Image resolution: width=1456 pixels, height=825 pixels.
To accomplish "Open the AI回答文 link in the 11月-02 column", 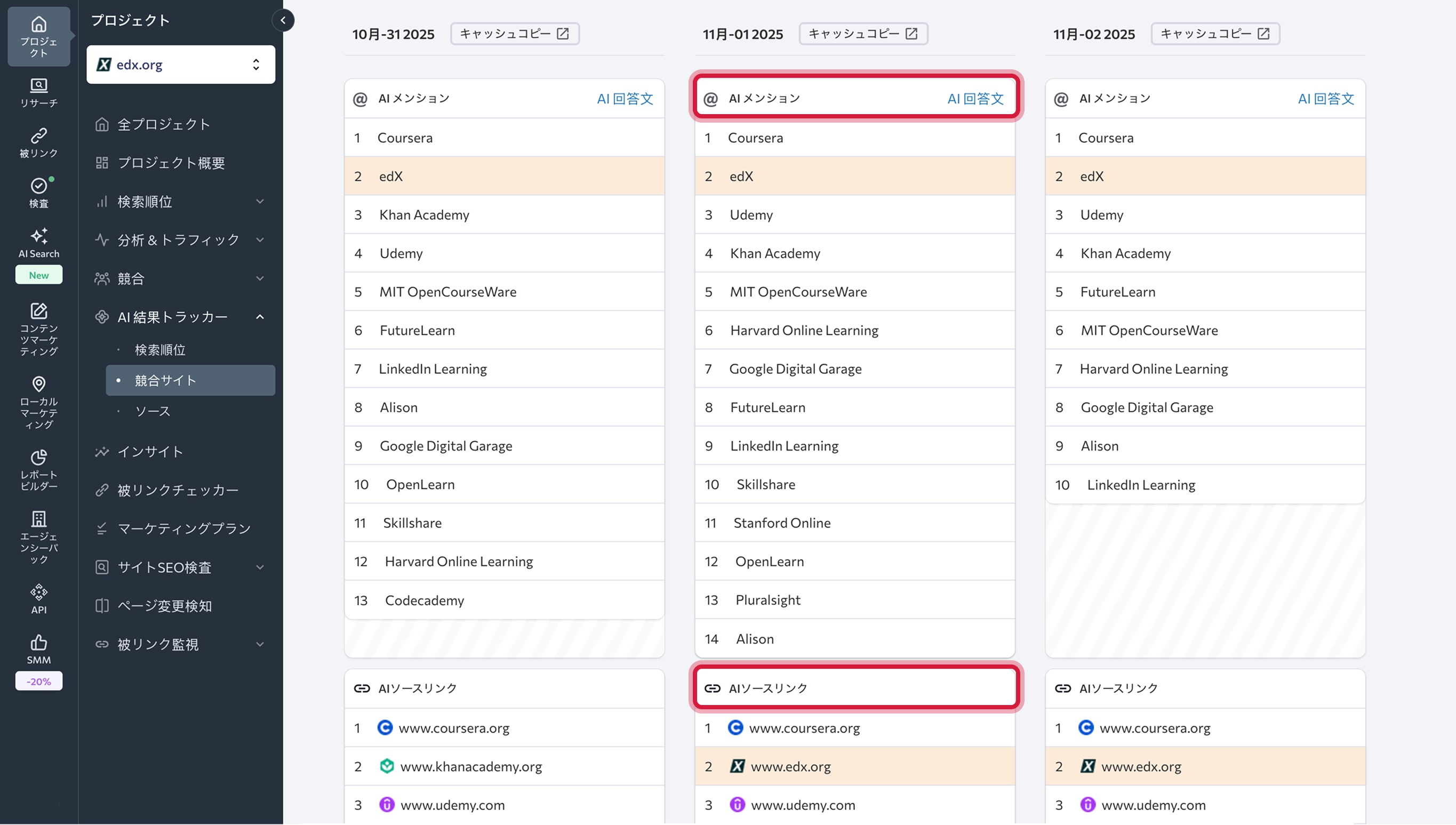I will (x=1326, y=98).
